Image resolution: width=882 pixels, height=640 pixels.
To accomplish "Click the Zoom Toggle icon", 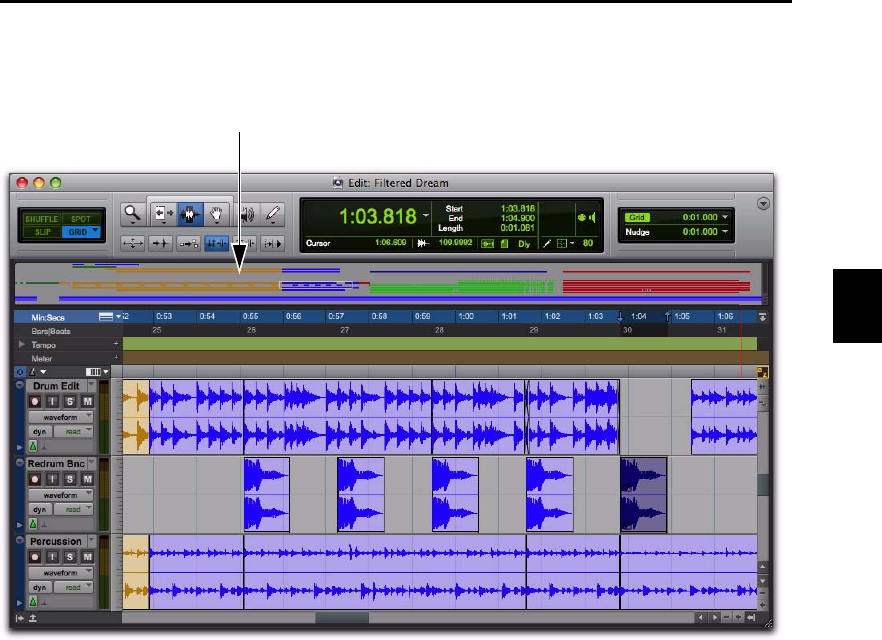I will pyautogui.click(x=131, y=243).
